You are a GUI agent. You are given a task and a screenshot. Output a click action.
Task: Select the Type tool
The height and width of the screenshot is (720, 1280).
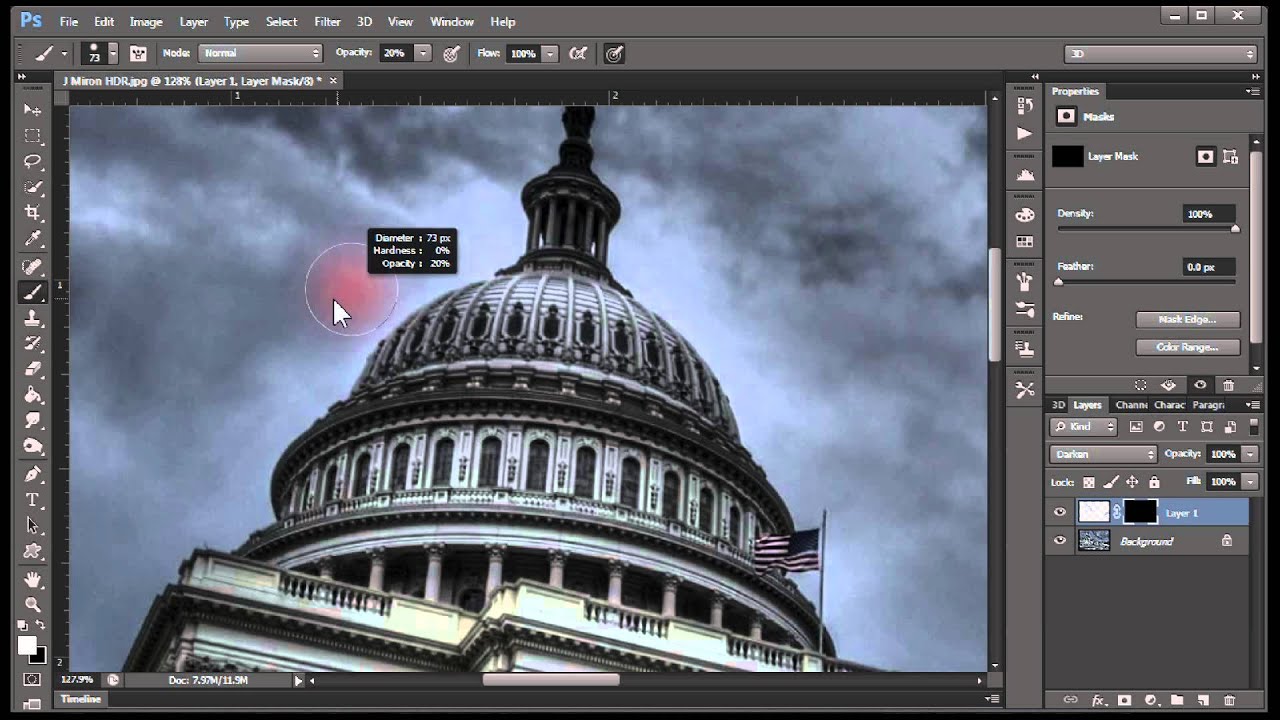pos(33,500)
